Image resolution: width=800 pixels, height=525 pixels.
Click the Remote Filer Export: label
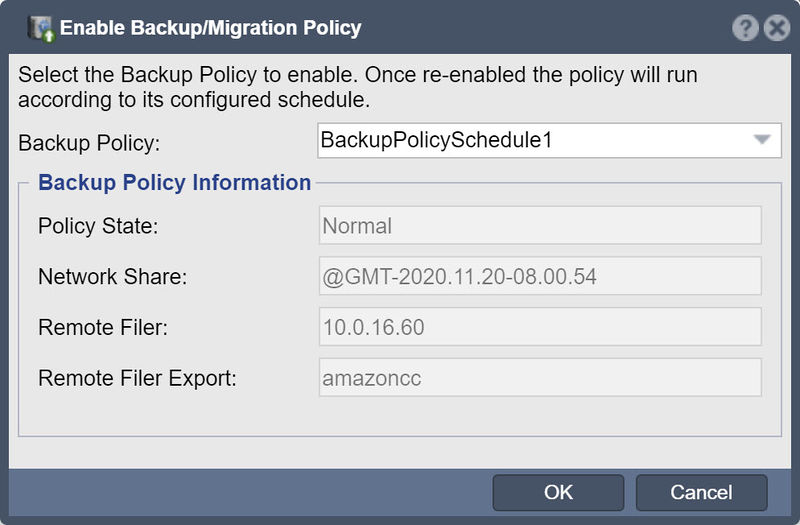click(138, 378)
